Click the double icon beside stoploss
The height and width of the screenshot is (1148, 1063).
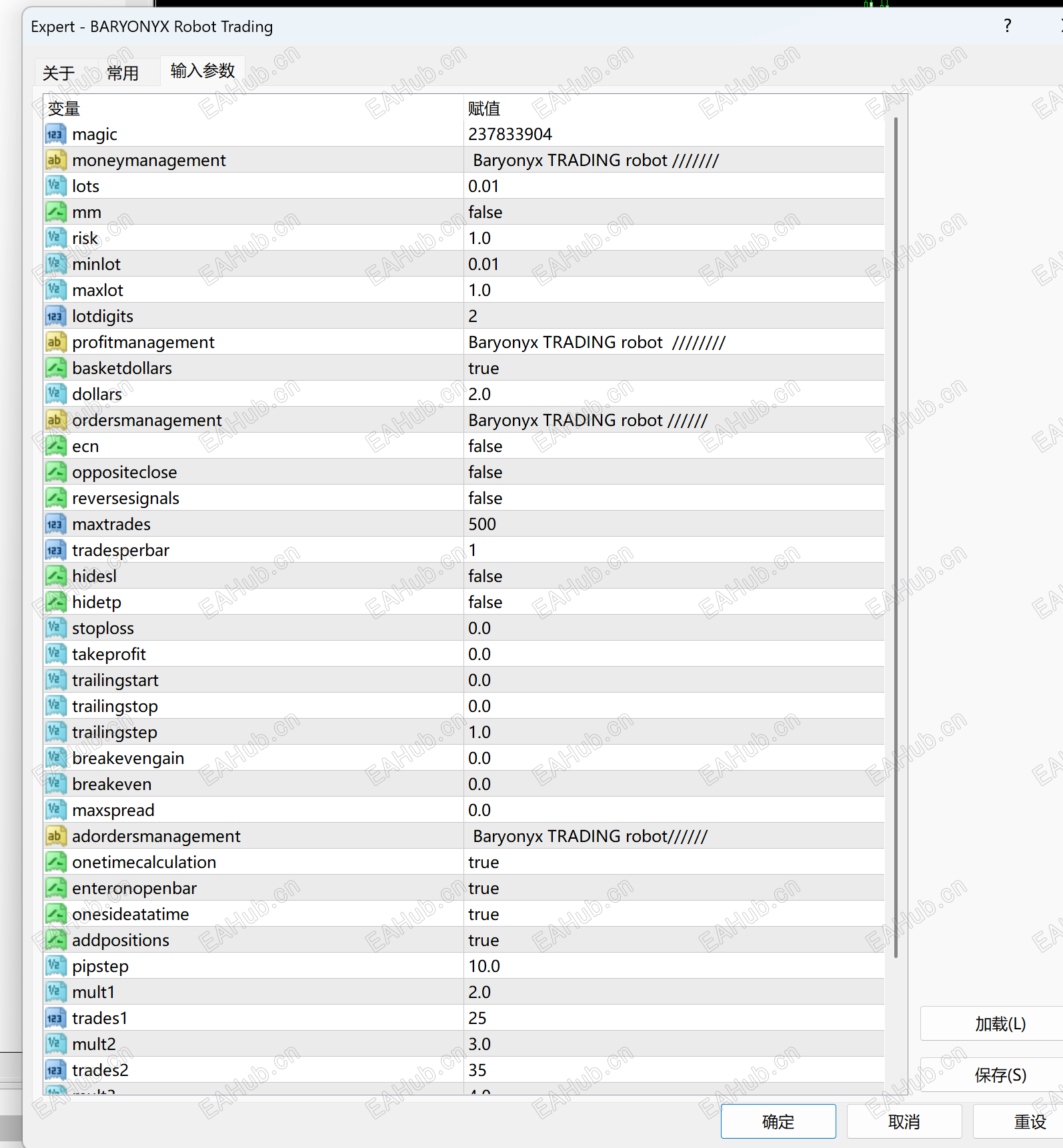(55, 628)
